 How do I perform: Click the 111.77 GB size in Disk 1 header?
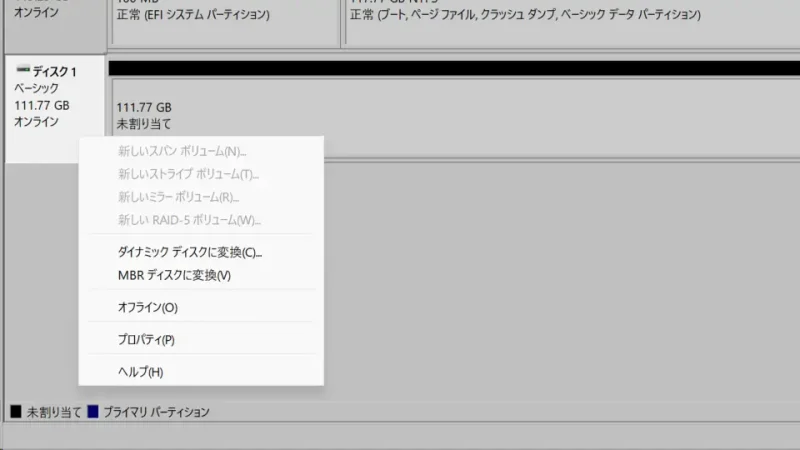pos(42,106)
